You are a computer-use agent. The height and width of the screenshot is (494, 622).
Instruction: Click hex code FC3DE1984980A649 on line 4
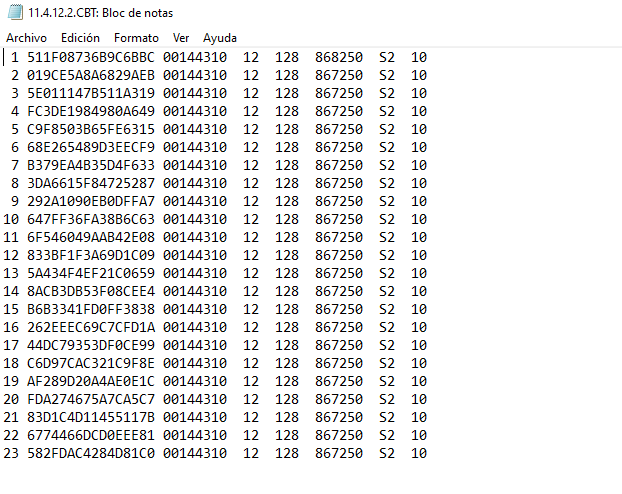click(x=91, y=111)
